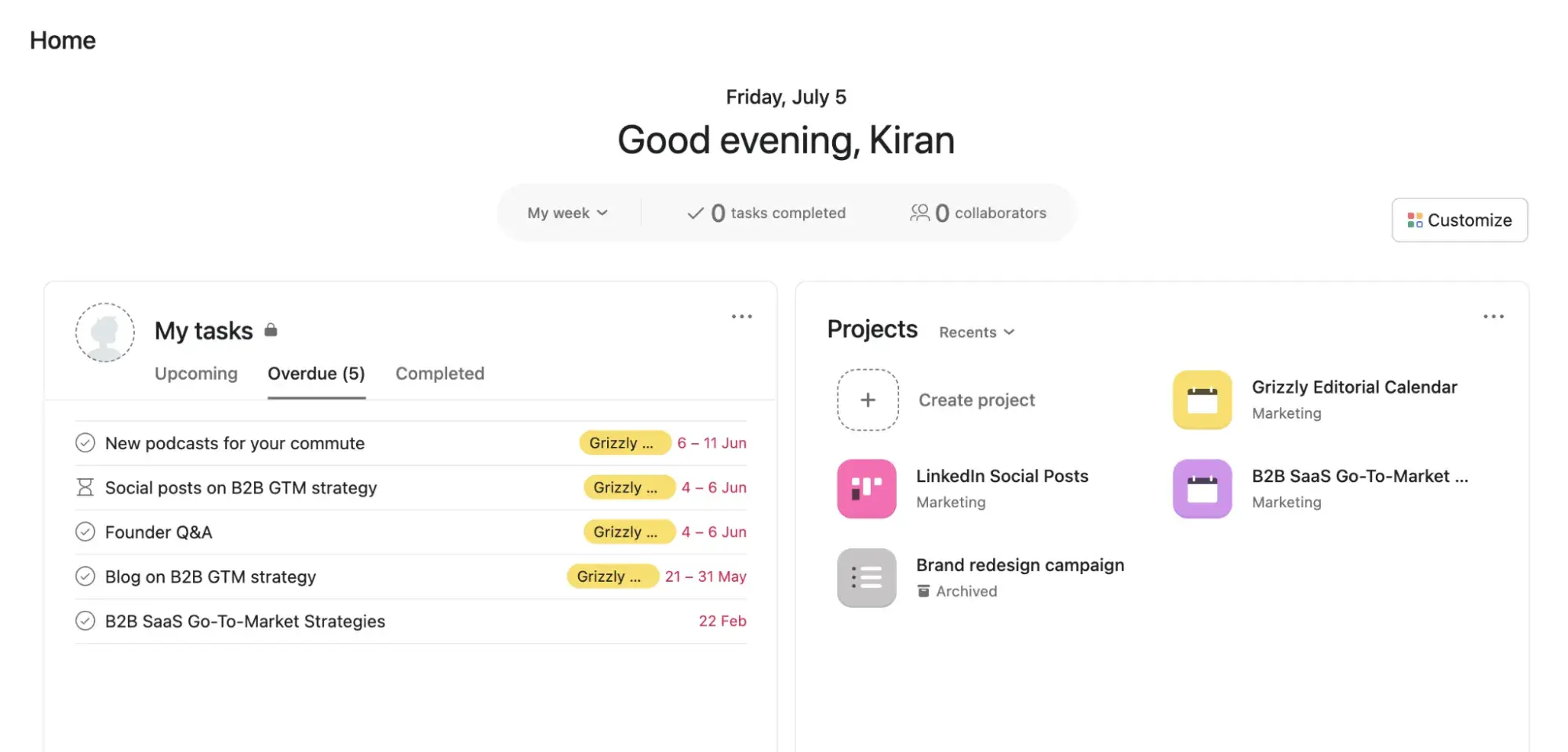This screenshot has width=1568, height=752.
Task: Check off the Founder Q&A task
Action: 85,532
